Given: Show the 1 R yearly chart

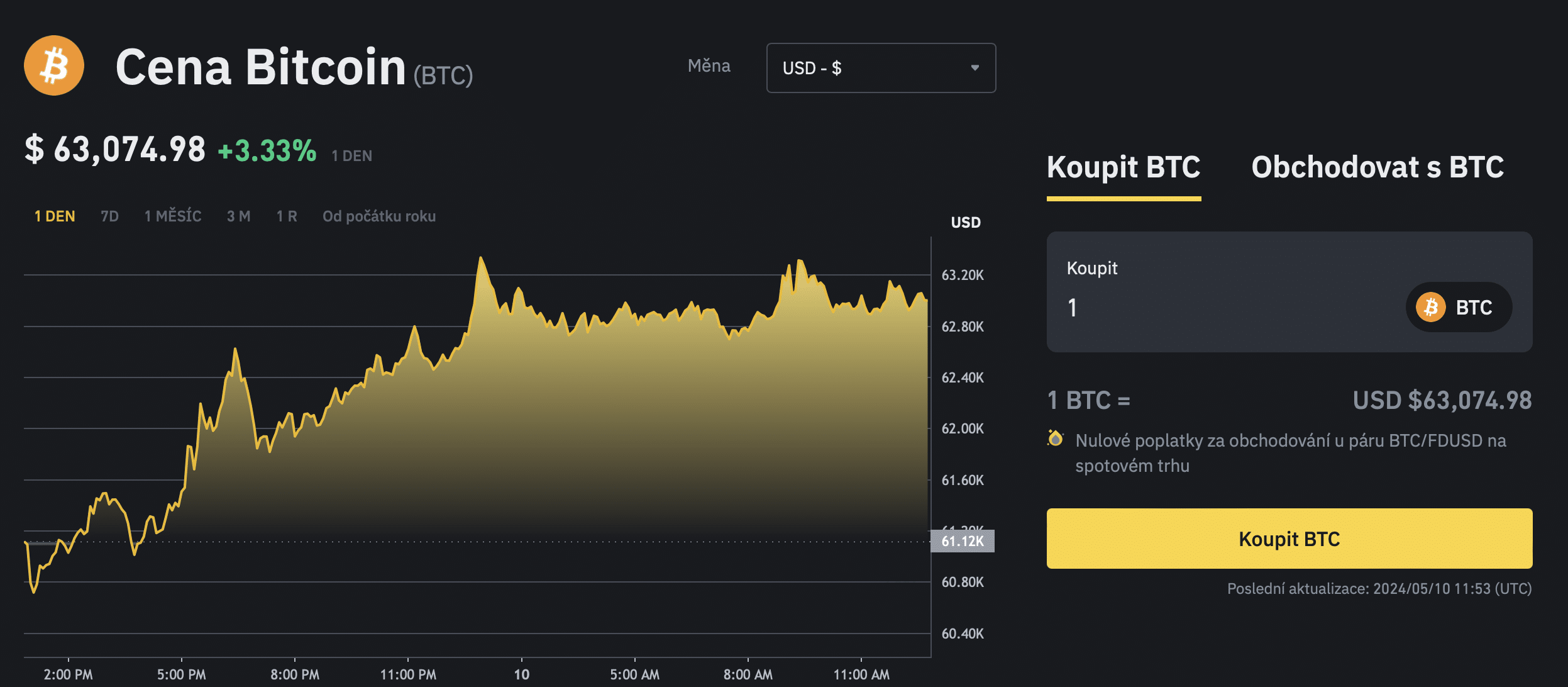Looking at the screenshot, I should [287, 216].
